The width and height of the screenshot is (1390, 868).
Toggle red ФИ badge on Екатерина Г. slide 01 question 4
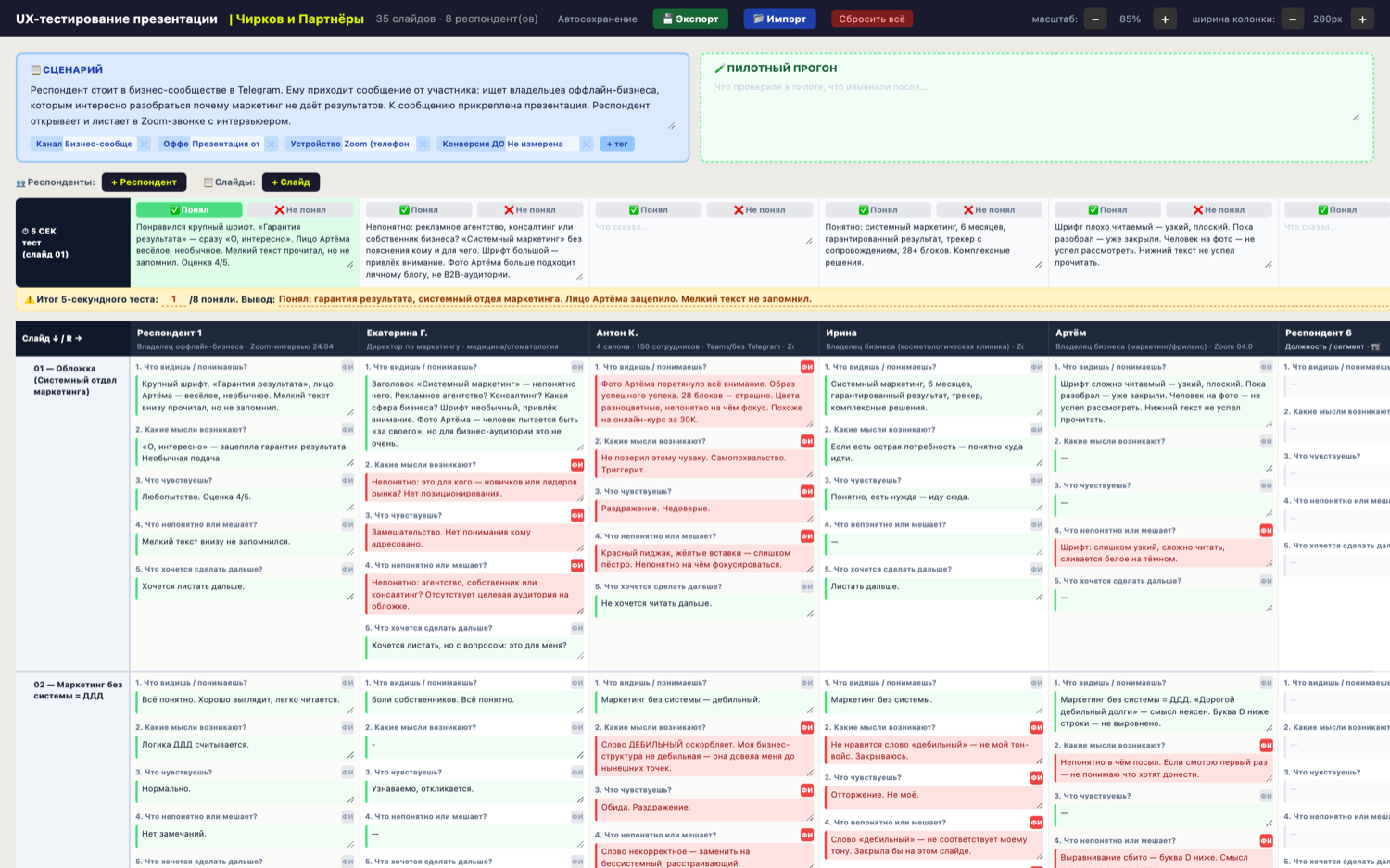[x=577, y=565]
